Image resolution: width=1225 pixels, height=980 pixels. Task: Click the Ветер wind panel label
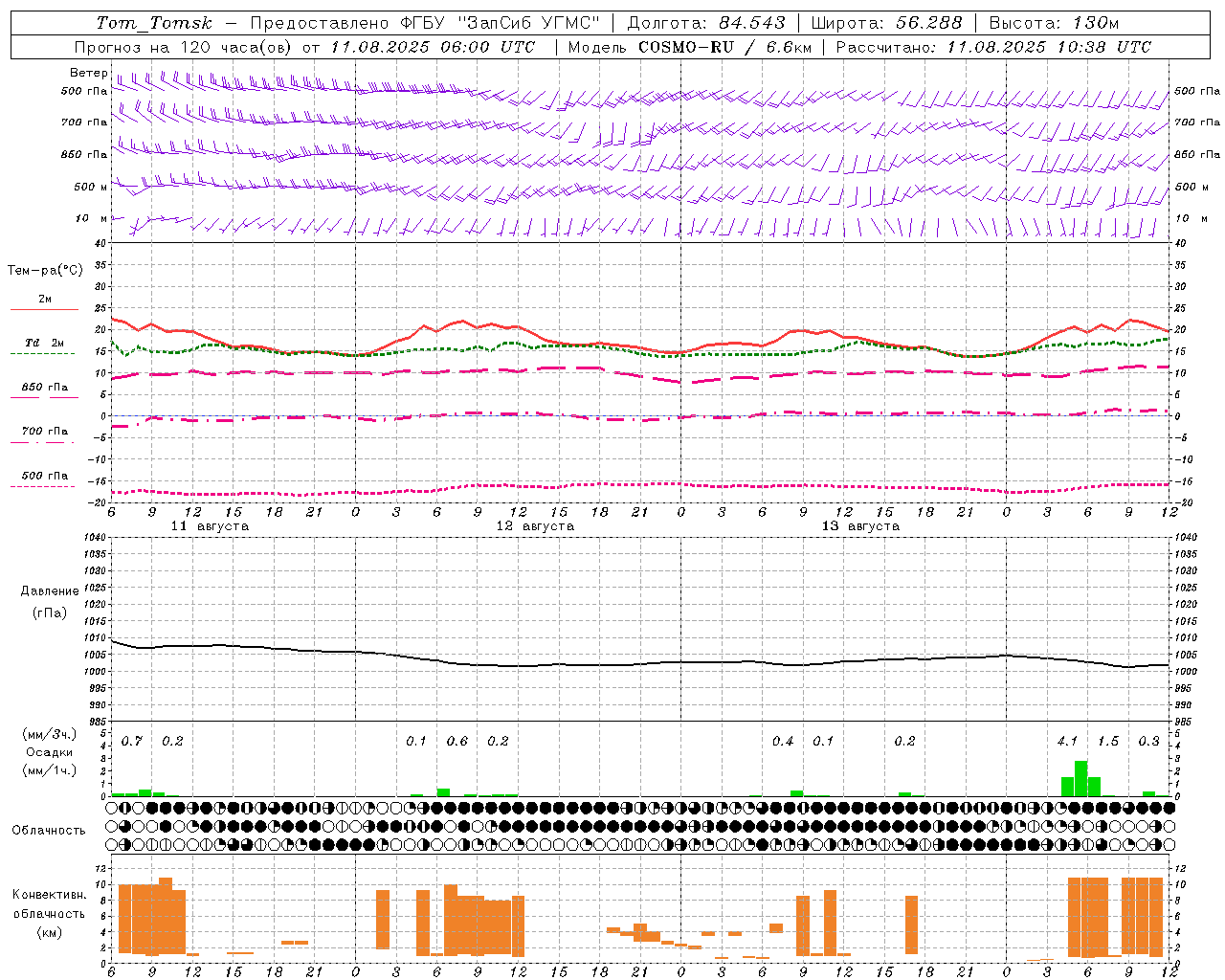tap(88, 73)
